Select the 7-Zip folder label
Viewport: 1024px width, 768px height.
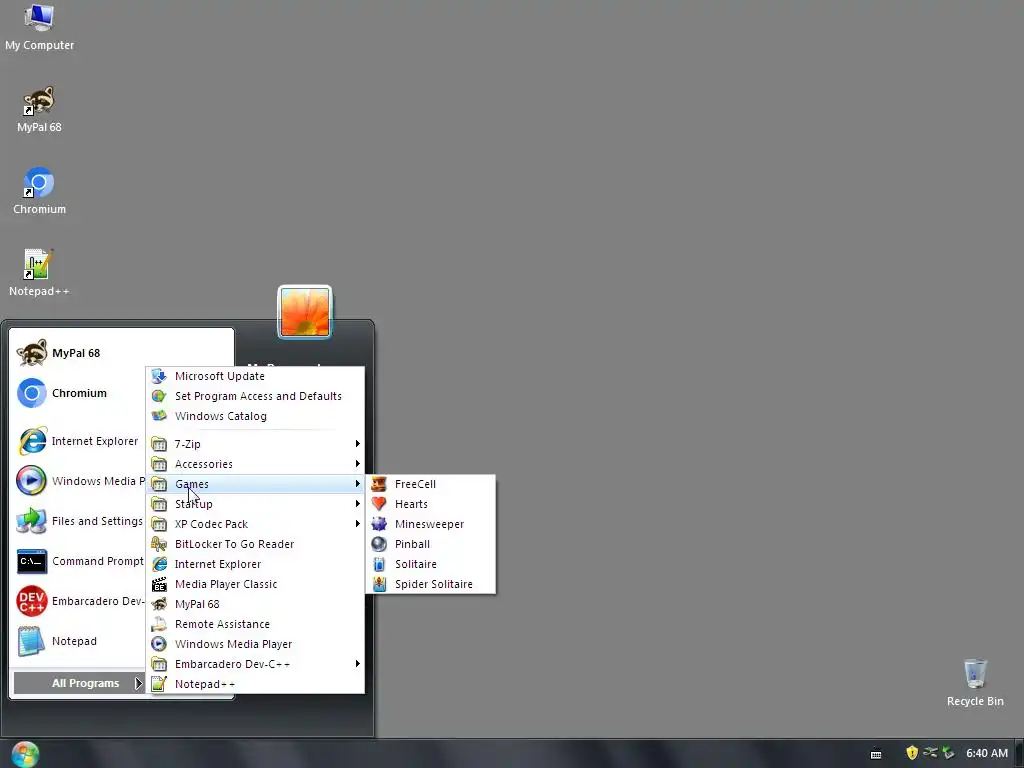tap(187, 444)
